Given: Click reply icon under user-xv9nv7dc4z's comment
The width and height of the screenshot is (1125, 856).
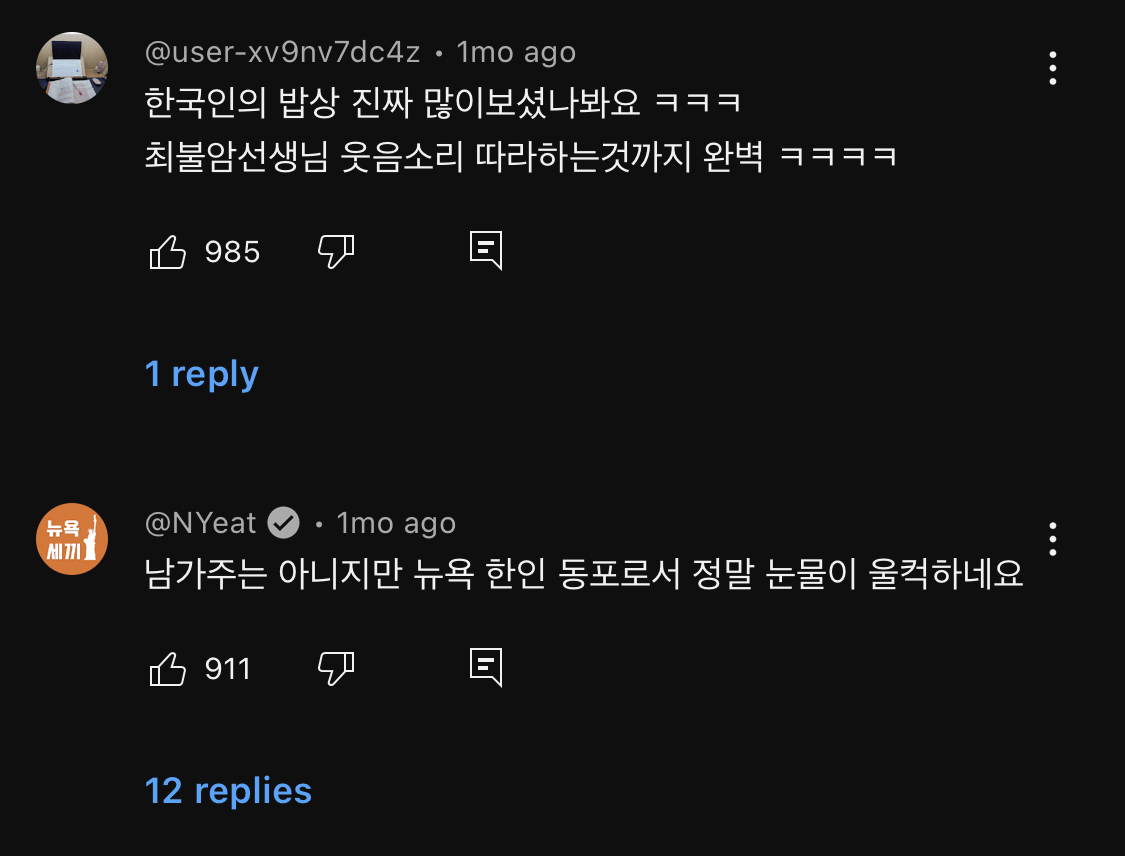Looking at the screenshot, I should [486, 251].
